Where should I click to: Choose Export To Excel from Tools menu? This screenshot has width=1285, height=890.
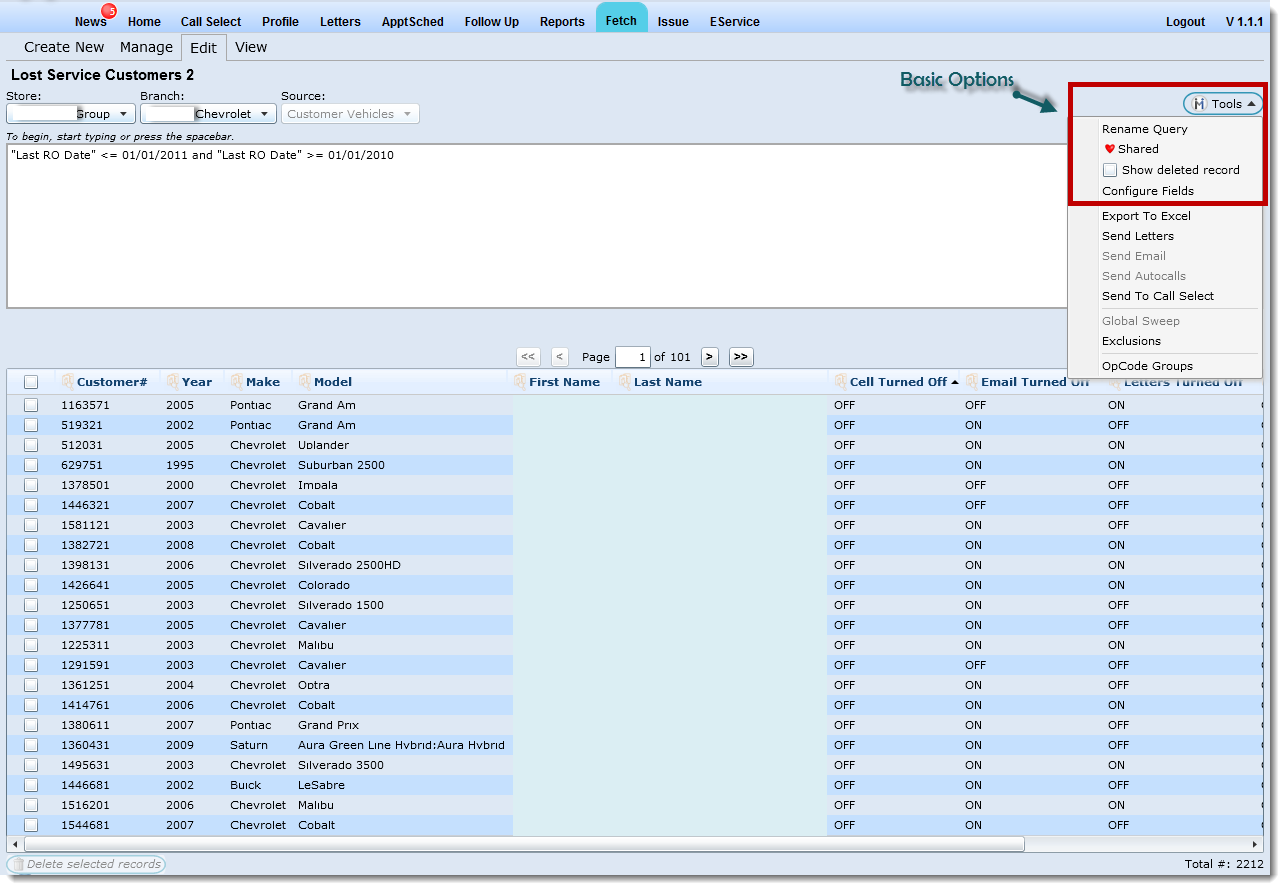tap(1146, 216)
